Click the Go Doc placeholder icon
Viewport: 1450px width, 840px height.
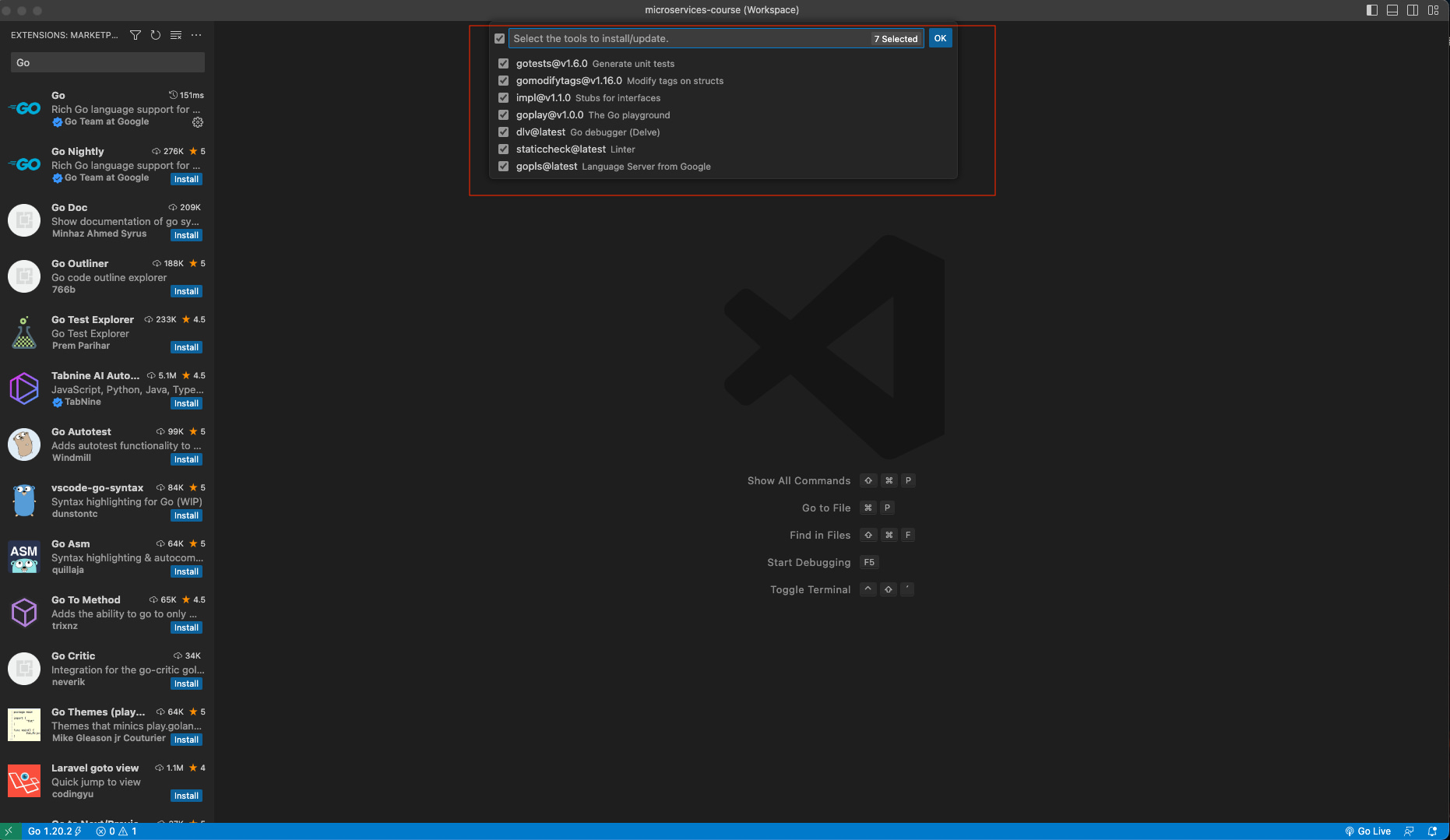point(24,220)
